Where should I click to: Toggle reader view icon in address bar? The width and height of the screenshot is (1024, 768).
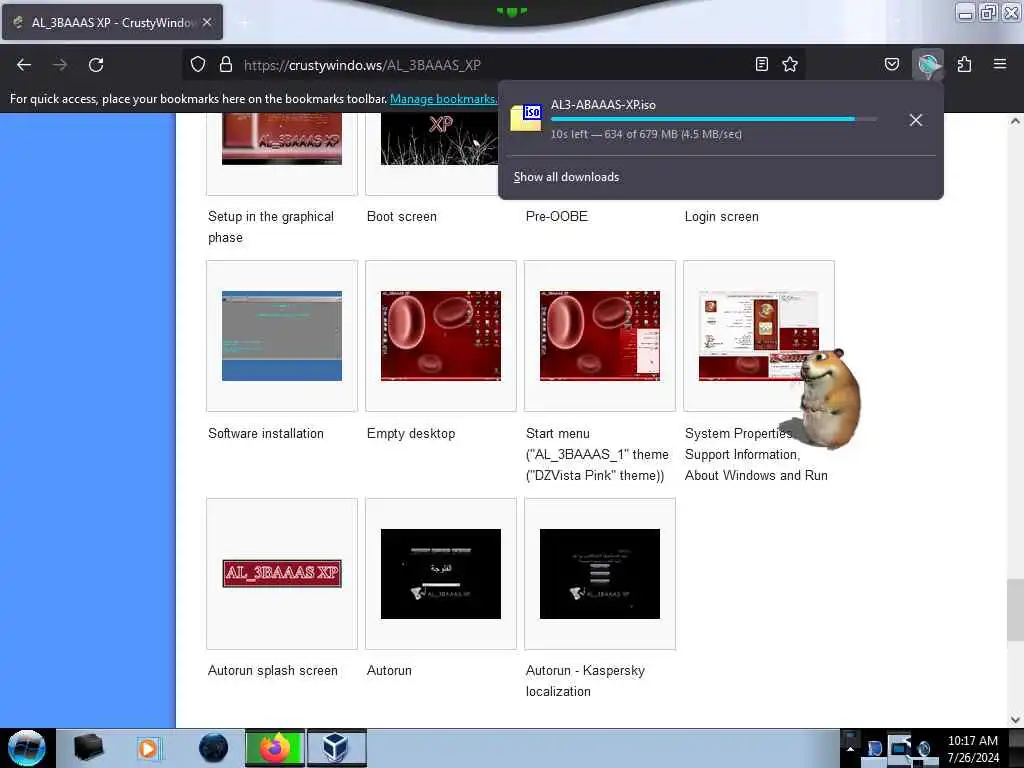[761, 64]
